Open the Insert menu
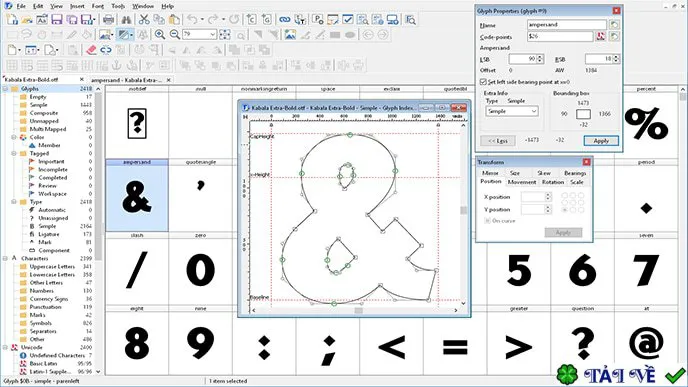The width and height of the screenshot is (688, 387). click(77, 6)
